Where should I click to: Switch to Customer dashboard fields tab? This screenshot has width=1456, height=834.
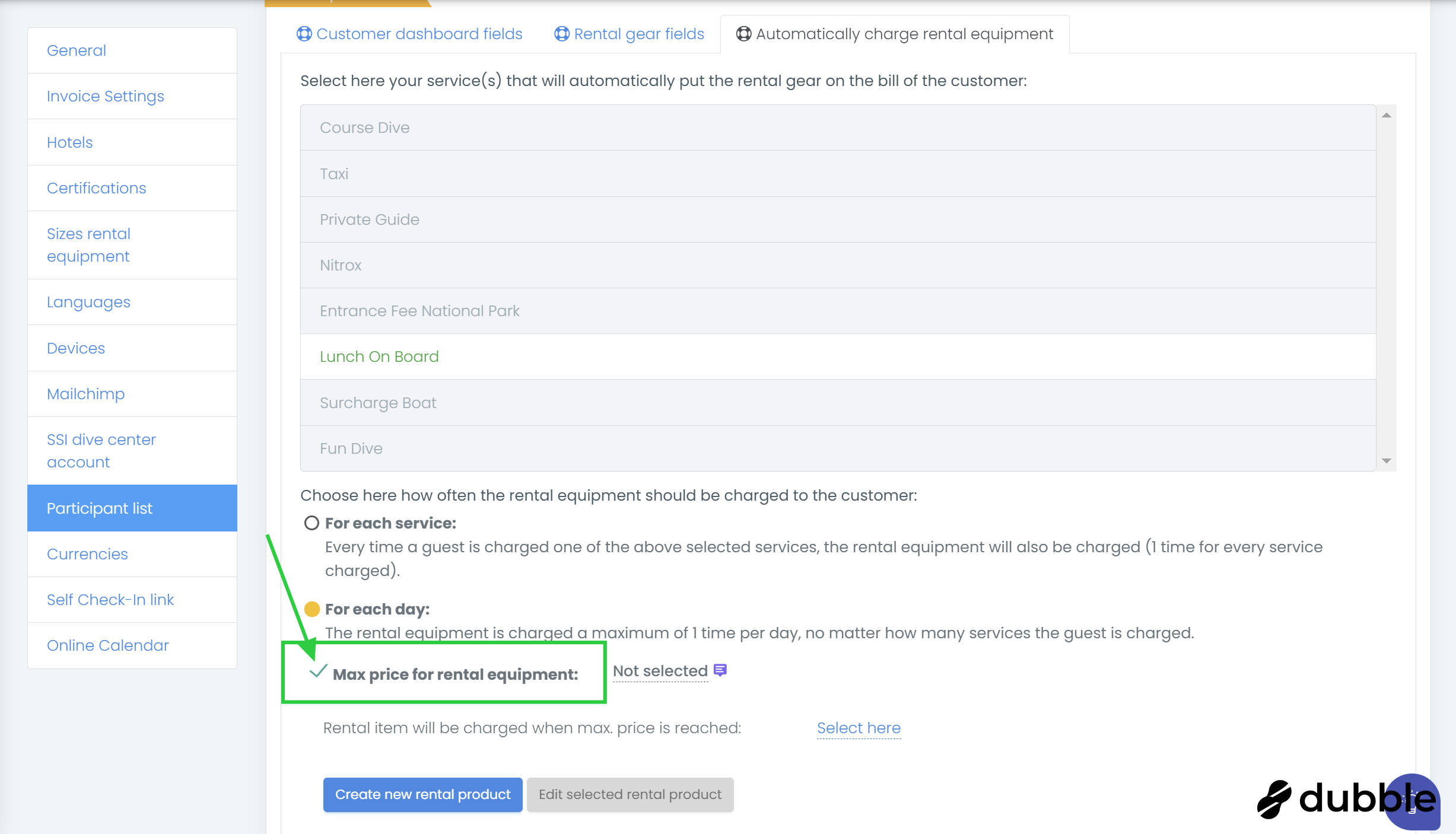419,34
